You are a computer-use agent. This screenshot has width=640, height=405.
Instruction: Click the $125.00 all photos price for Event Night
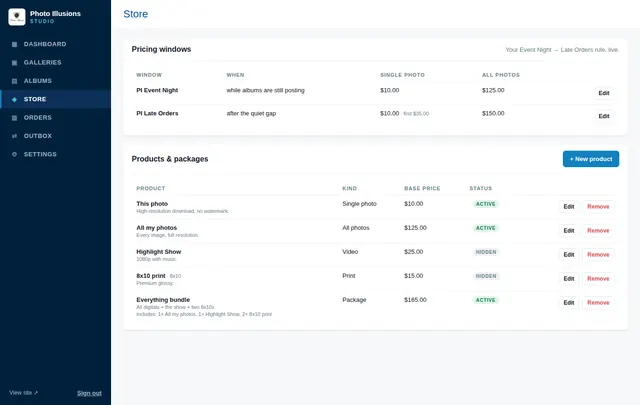[x=493, y=90]
